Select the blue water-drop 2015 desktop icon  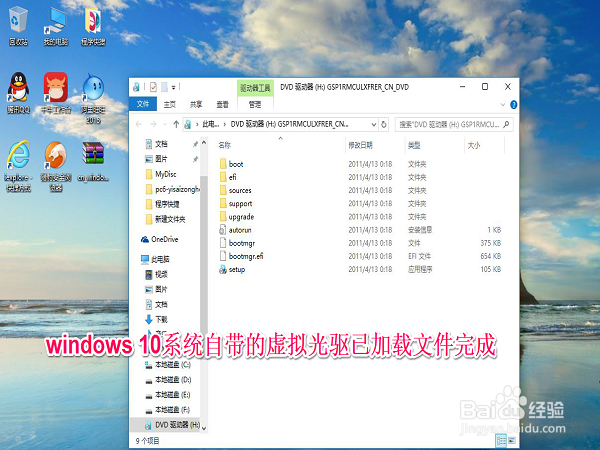pos(93,98)
